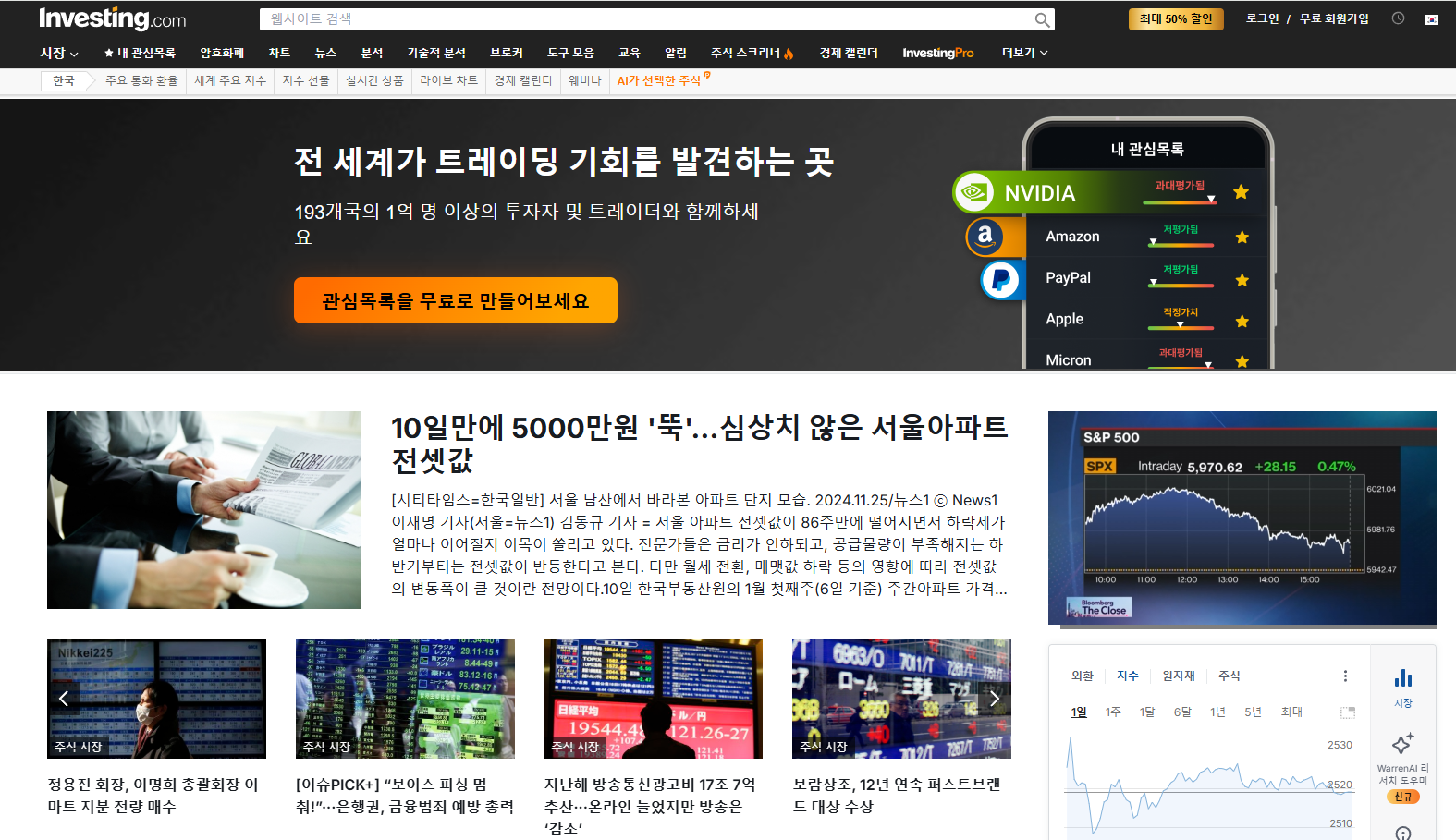Click the Korean flag language icon

[1432, 19]
